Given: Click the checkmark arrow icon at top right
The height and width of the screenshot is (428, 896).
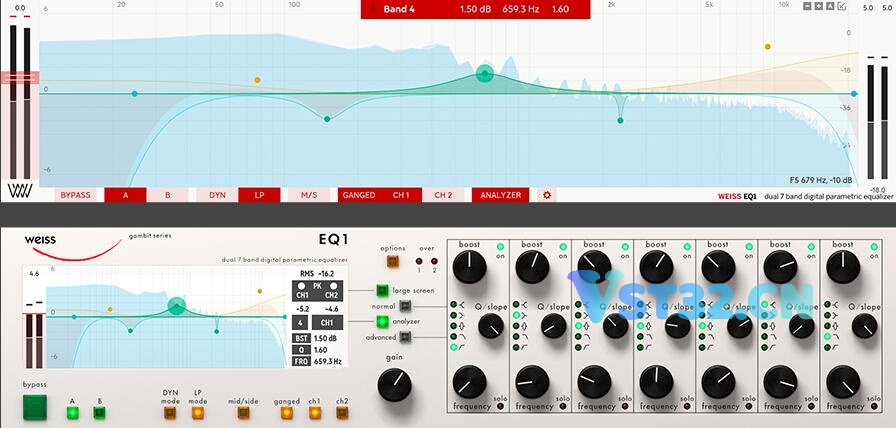Looking at the screenshot, I should [x=842, y=6].
